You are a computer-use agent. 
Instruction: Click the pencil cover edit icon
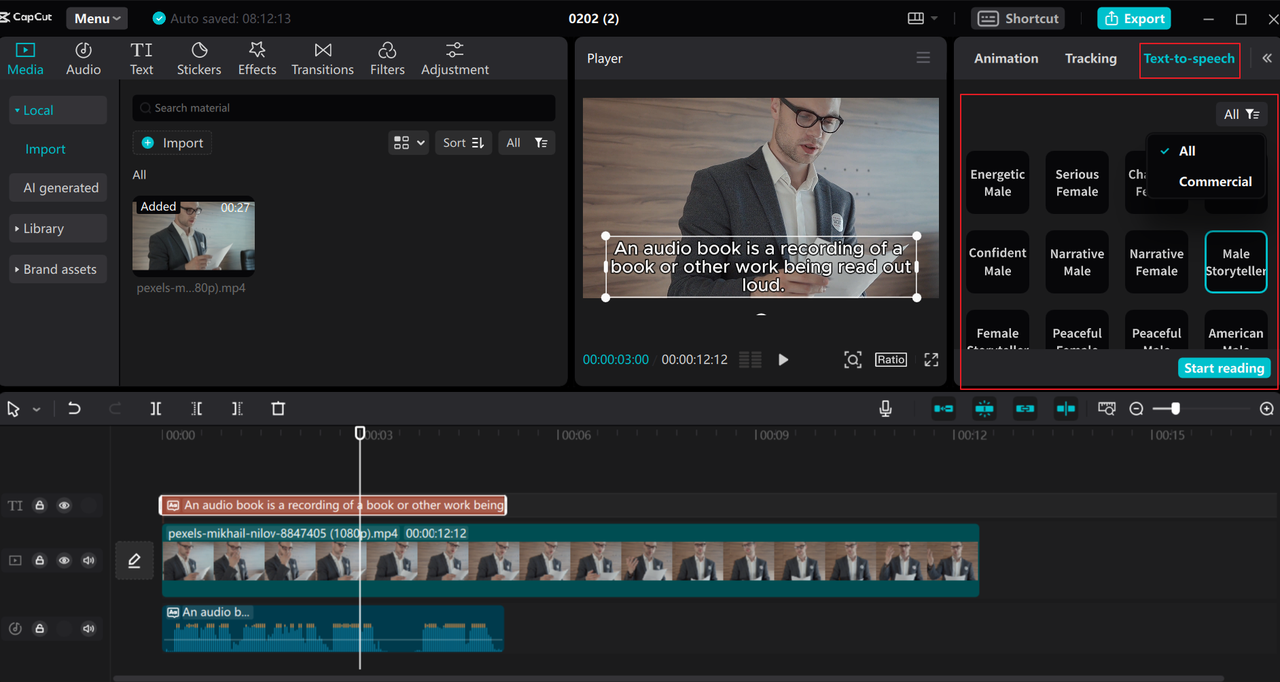[134, 561]
